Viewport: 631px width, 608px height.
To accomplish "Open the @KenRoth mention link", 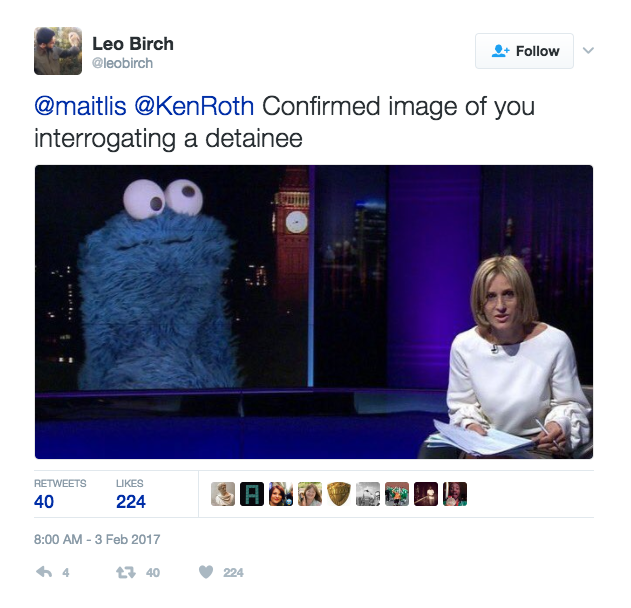I will point(194,106).
